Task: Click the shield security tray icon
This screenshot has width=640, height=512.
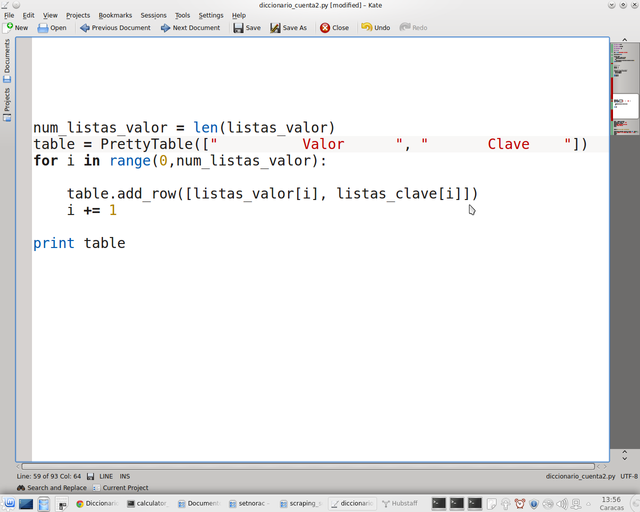Action: coord(533,504)
